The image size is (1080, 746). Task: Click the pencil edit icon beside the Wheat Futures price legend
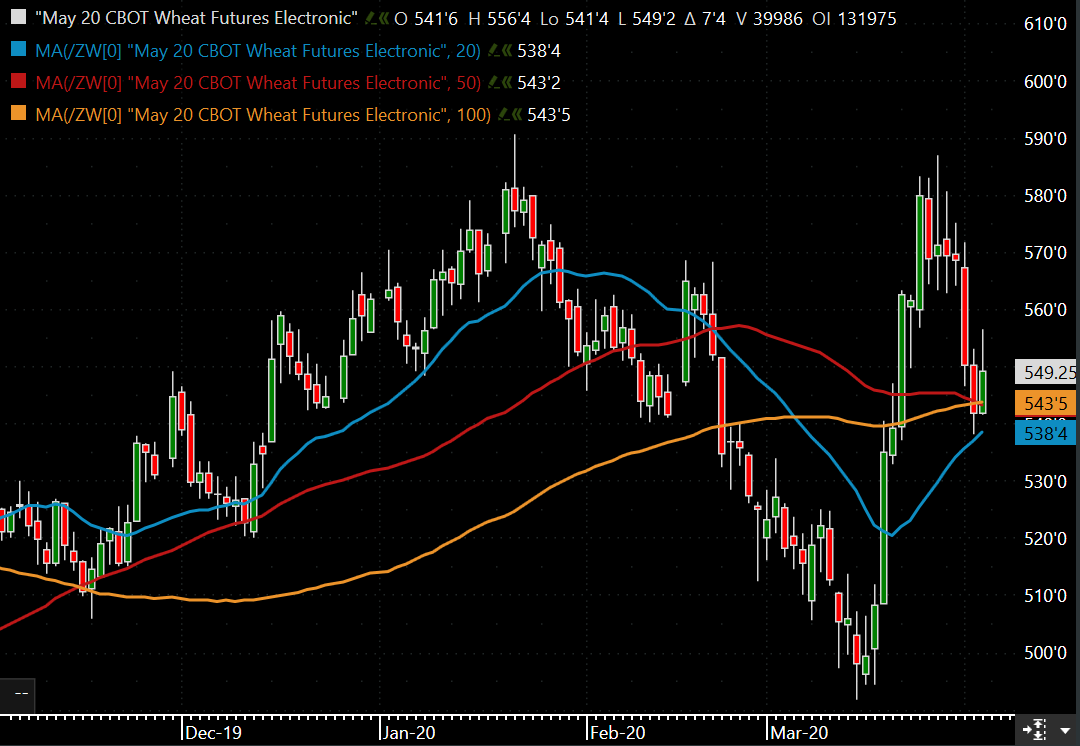tap(372, 19)
